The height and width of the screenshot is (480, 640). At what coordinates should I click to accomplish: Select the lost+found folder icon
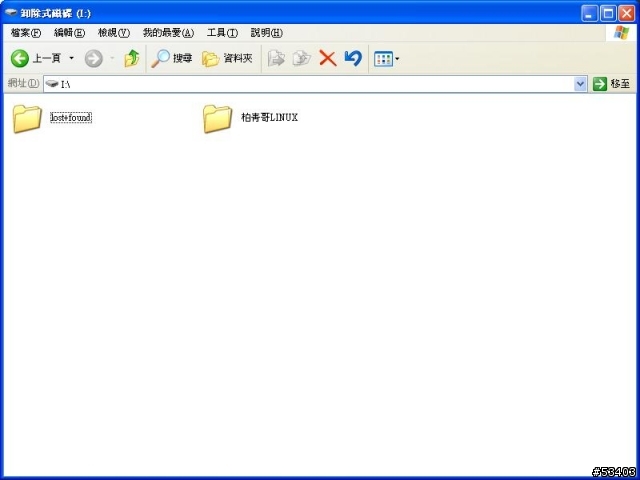[x=27, y=118]
